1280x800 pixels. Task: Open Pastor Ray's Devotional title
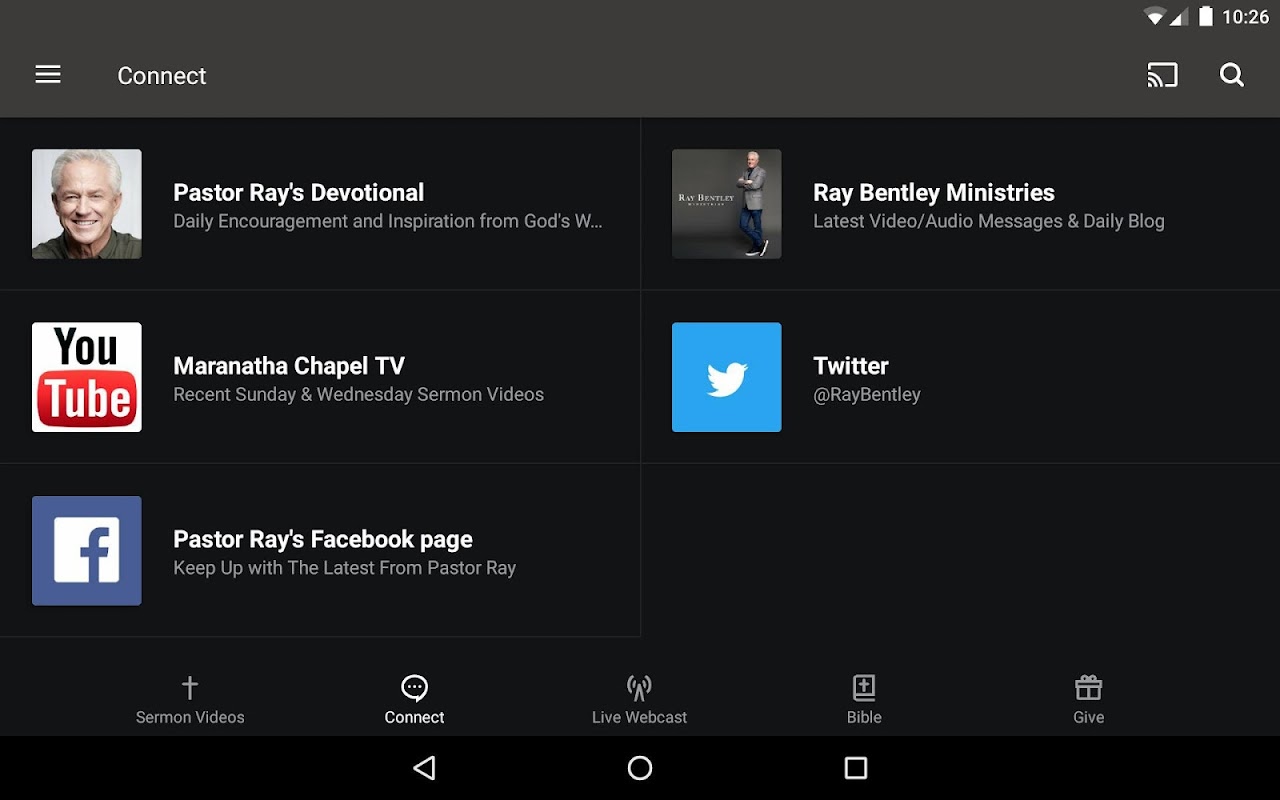coord(299,192)
